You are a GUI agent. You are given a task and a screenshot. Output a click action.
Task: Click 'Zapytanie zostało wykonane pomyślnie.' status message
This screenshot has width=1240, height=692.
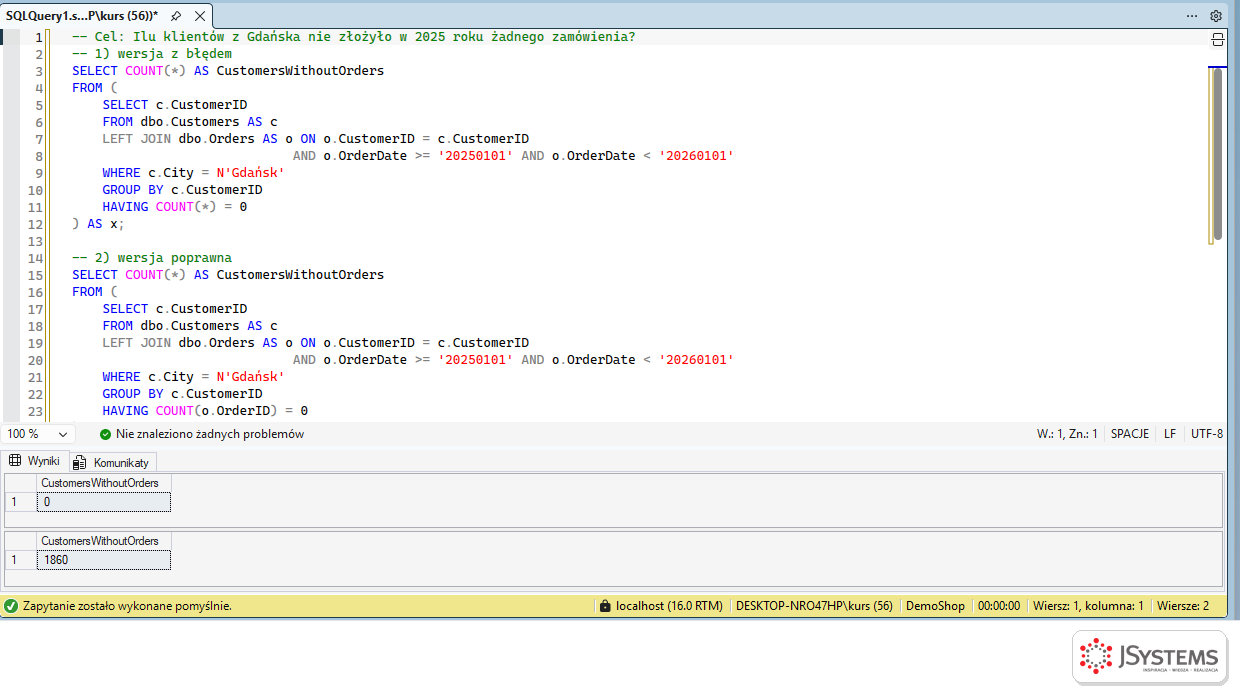coord(127,606)
